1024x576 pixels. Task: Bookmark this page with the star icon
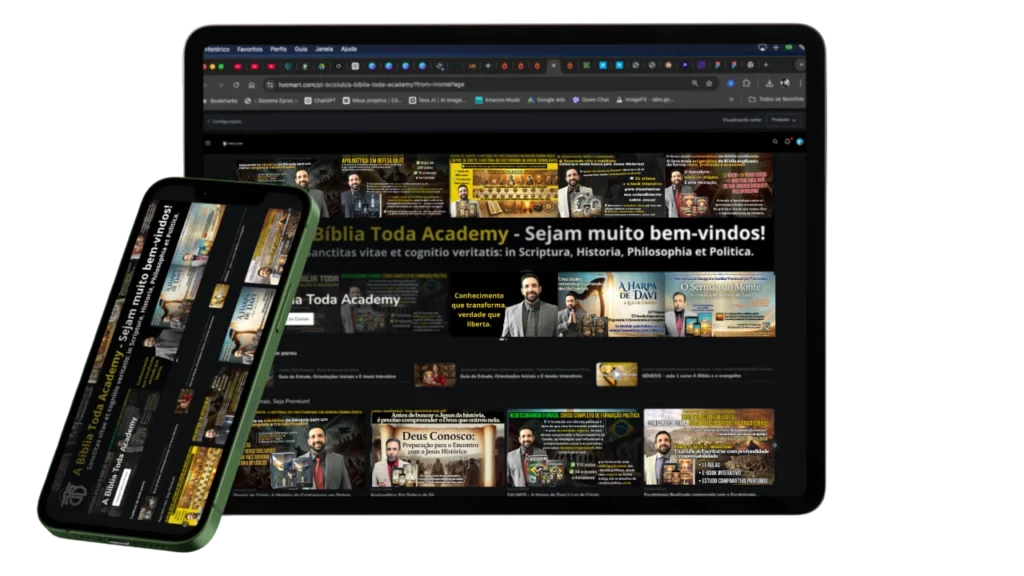point(709,84)
